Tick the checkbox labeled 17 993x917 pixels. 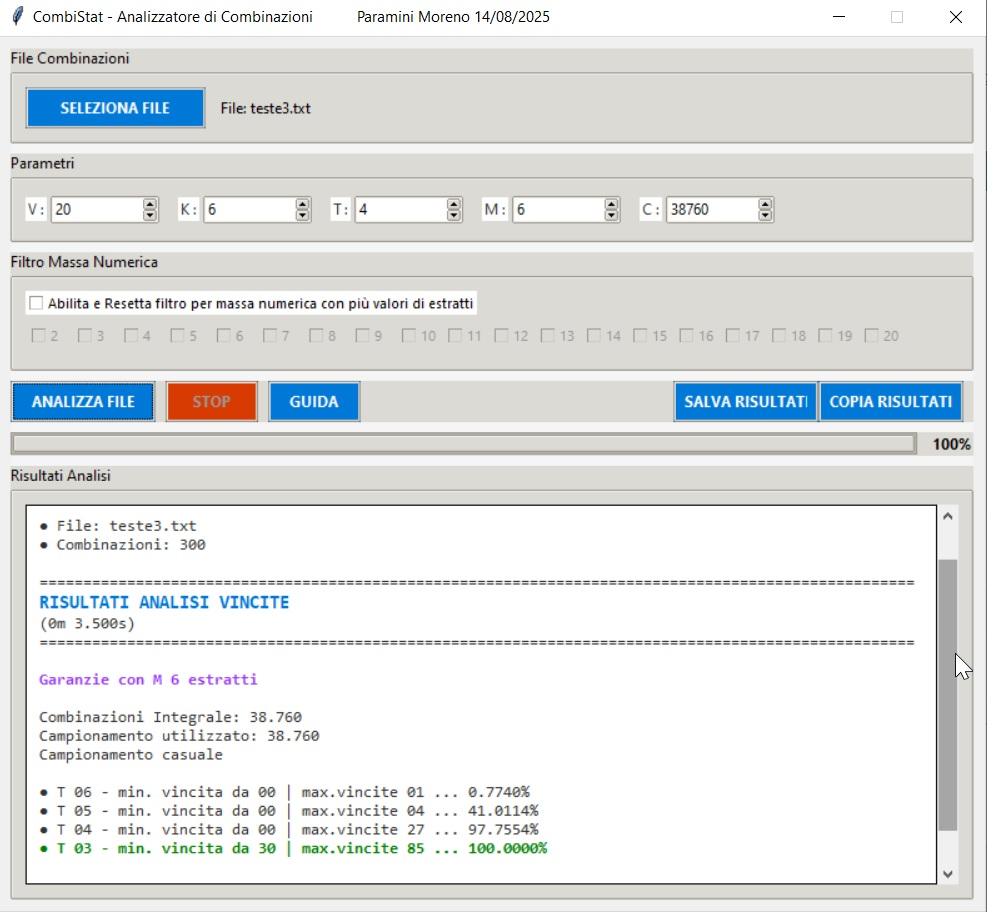point(732,337)
